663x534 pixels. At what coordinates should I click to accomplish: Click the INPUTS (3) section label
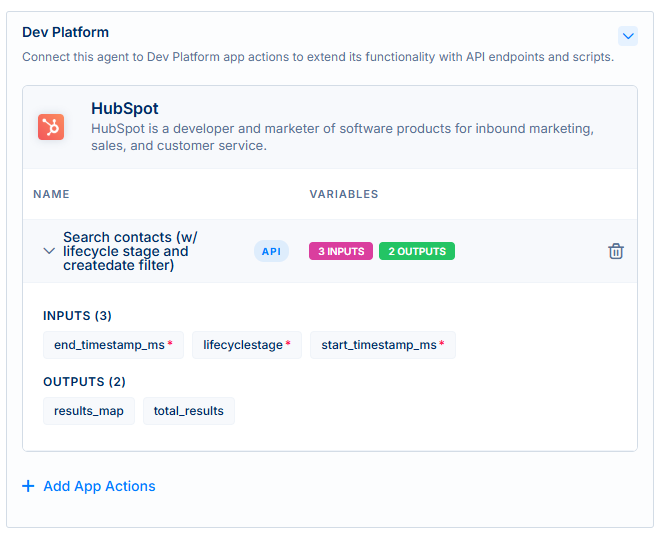pos(78,316)
